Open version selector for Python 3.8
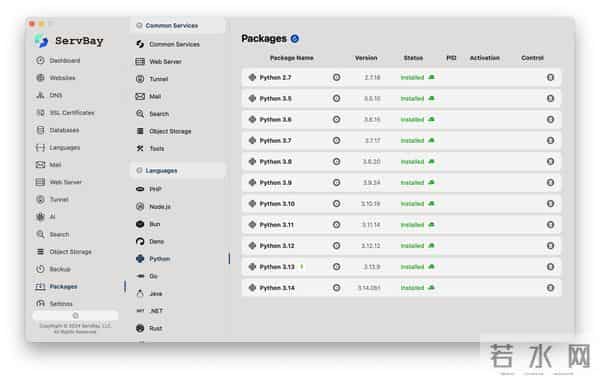Screen dimensions: 600x376 336,161
